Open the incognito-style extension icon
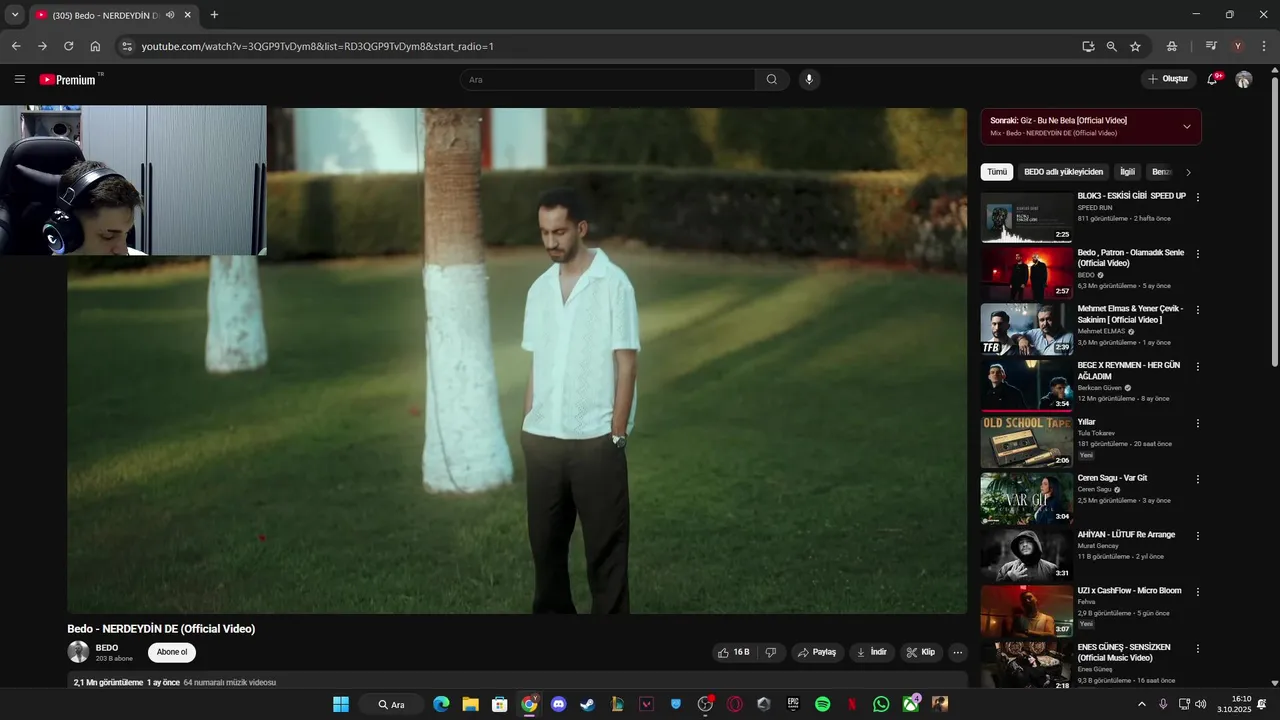 click(1172, 46)
